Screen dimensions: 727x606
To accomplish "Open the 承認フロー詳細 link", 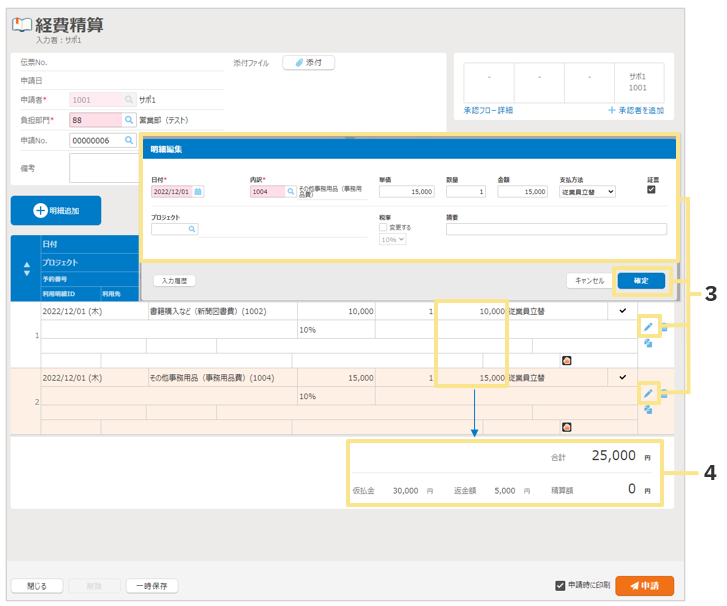I will click(x=488, y=110).
